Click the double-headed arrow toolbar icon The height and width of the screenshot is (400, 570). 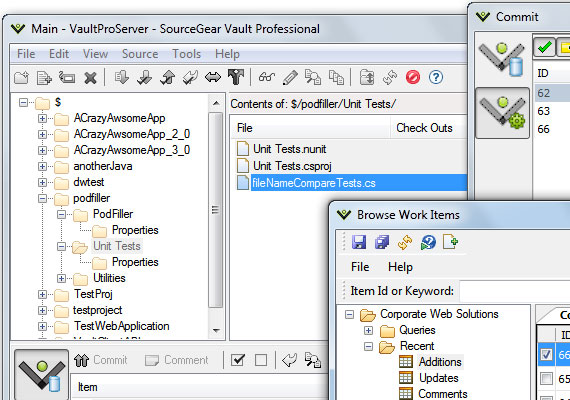coord(213,77)
